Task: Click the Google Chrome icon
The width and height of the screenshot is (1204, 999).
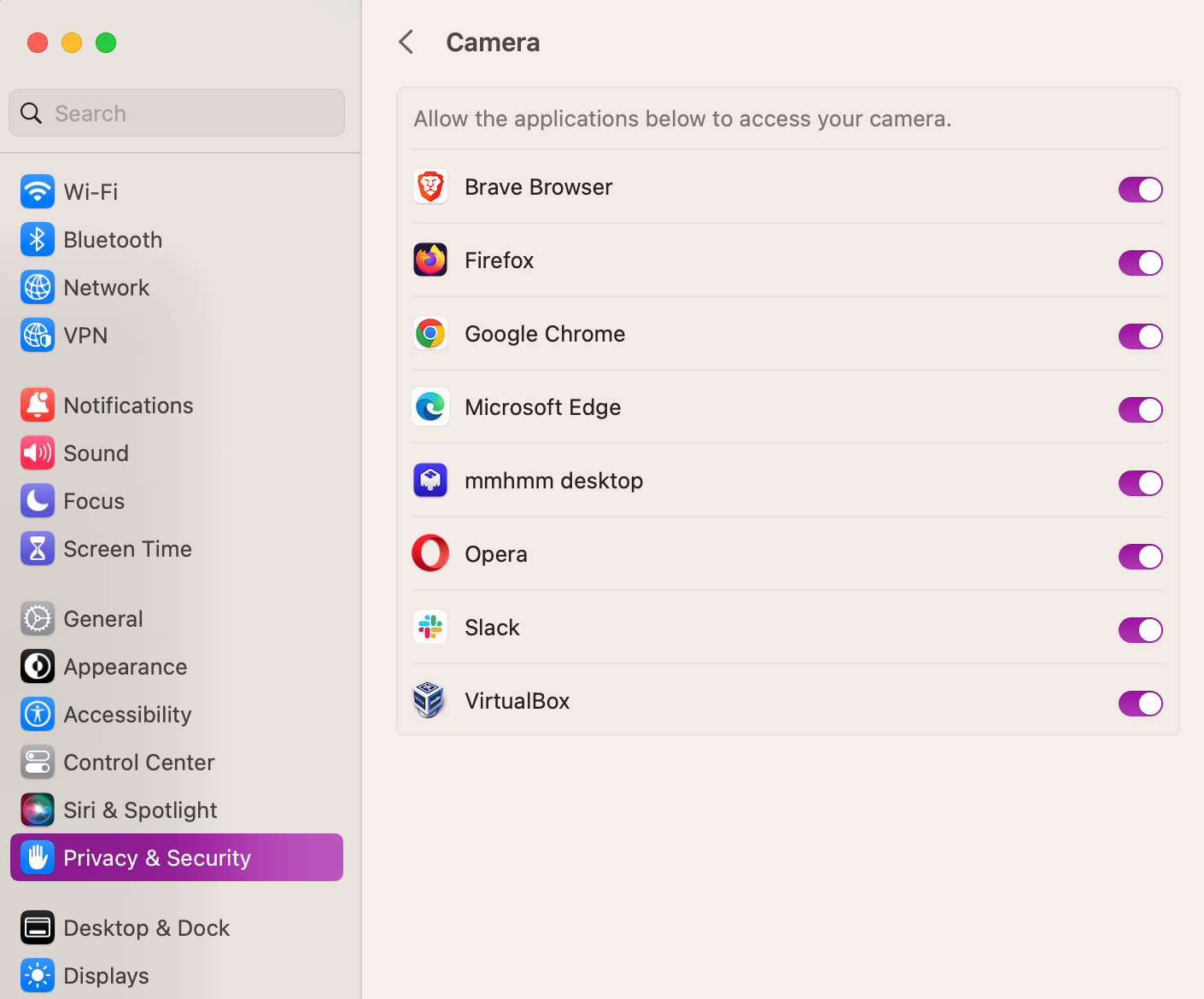Action: point(430,334)
